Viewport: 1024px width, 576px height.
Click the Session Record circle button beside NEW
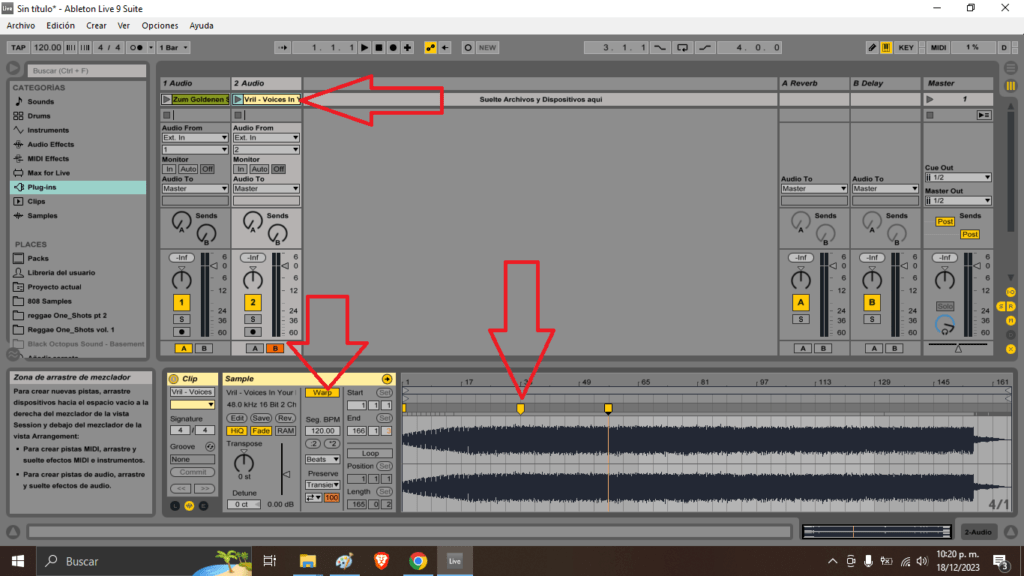[468, 48]
